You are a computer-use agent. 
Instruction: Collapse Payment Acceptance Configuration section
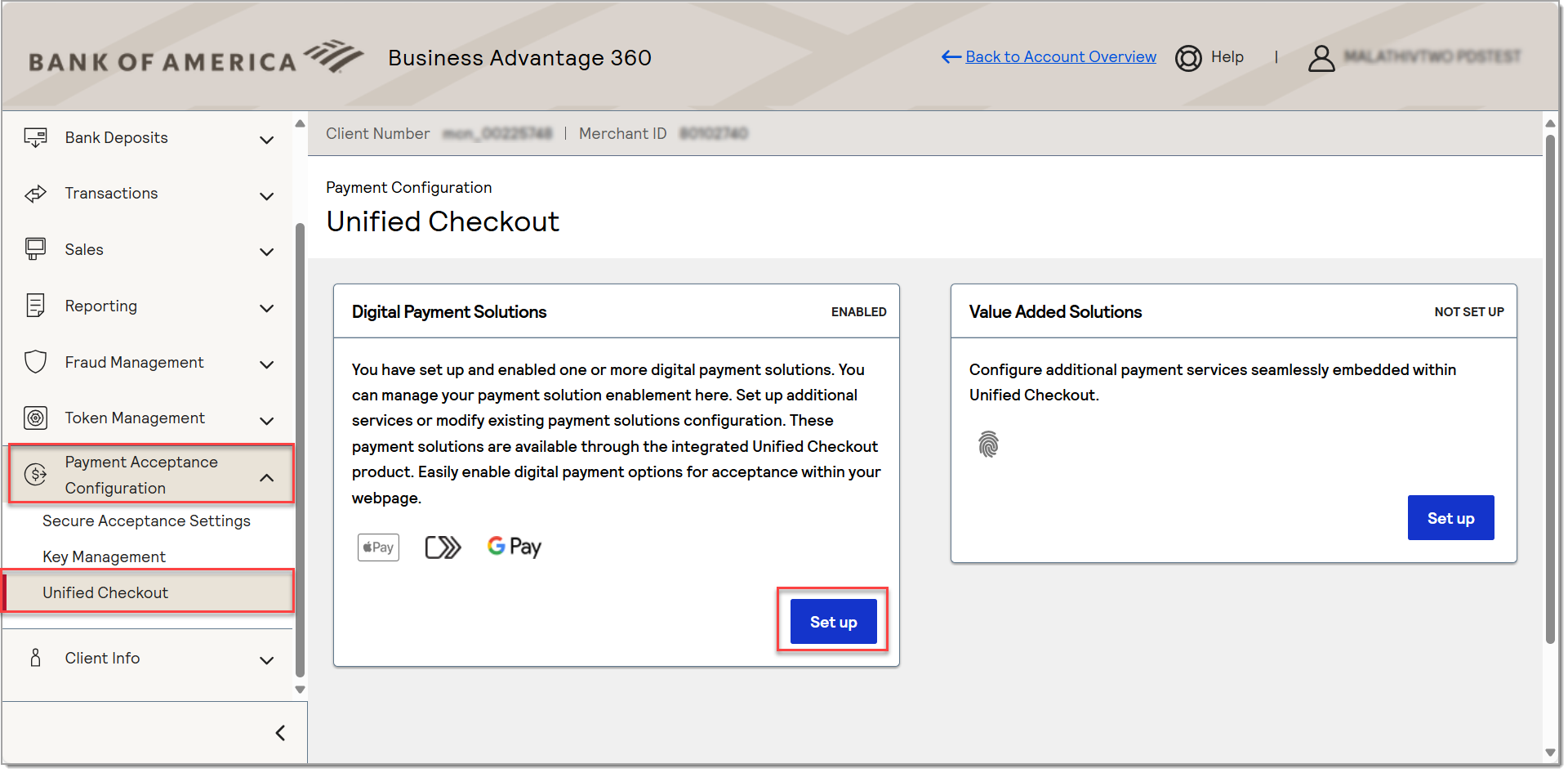[266, 477]
